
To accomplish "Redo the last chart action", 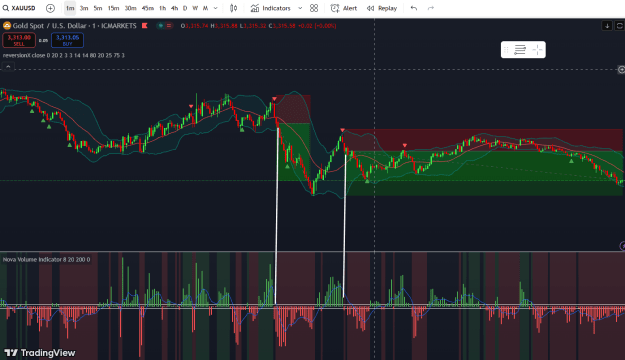I will click(x=431, y=8).
